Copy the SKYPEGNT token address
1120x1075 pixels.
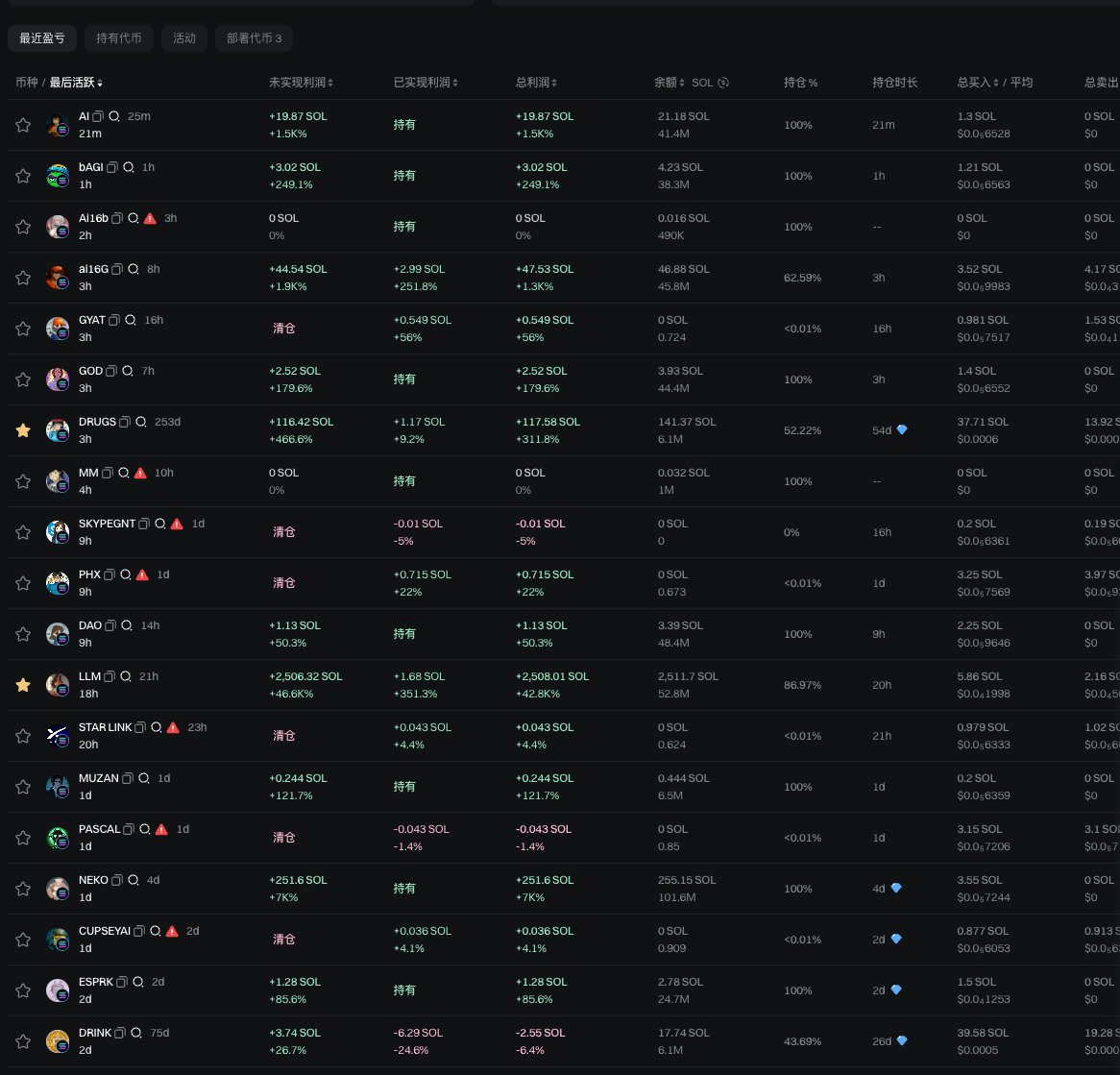point(143,524)
